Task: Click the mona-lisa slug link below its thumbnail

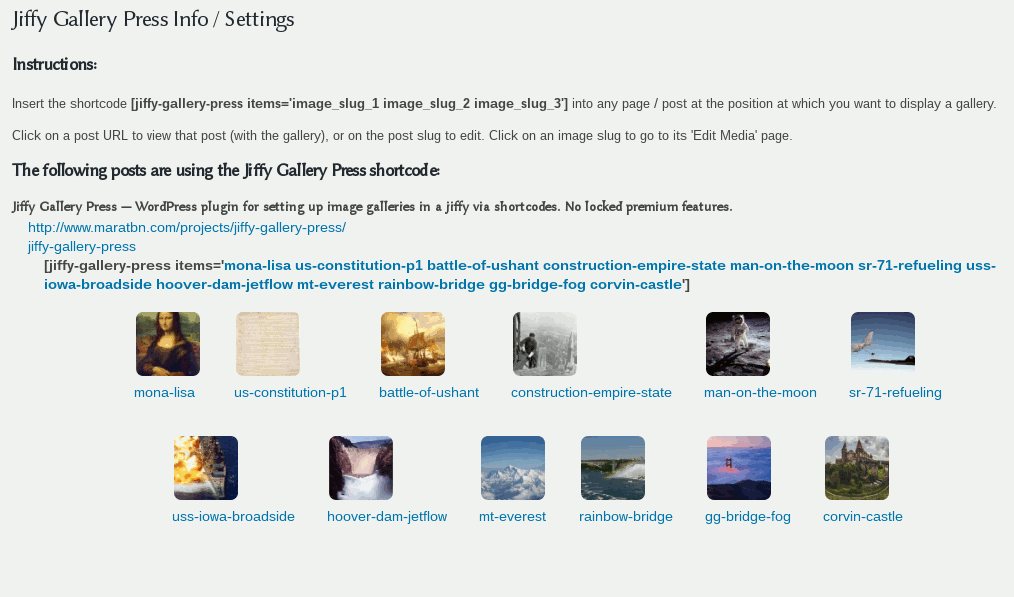Action: [164, 392]
